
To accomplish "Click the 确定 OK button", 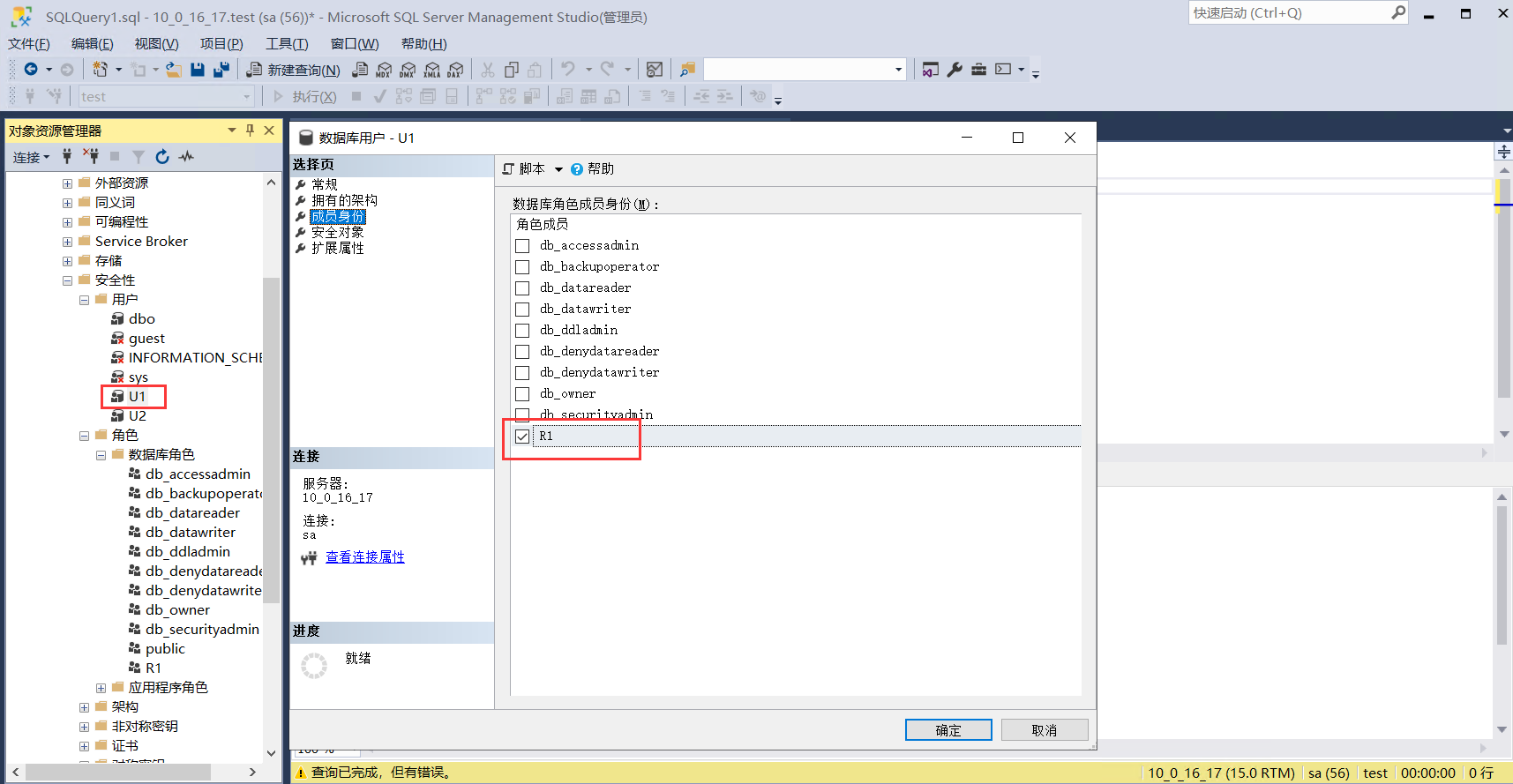I will point(948,730).
